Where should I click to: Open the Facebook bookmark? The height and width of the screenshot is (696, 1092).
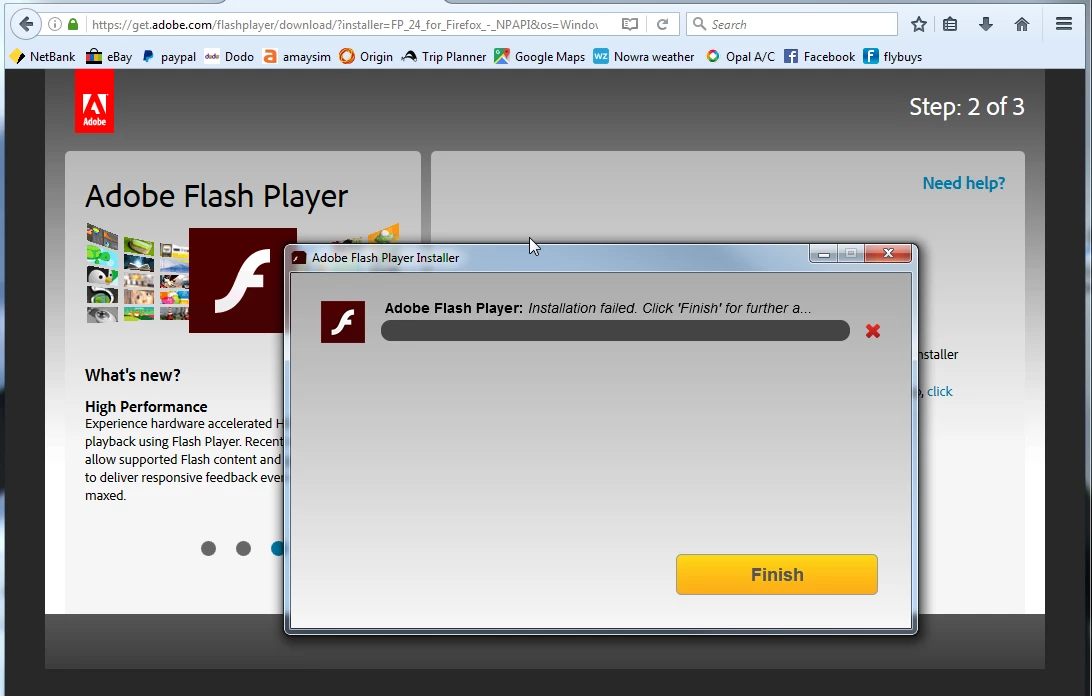[820, 56]
